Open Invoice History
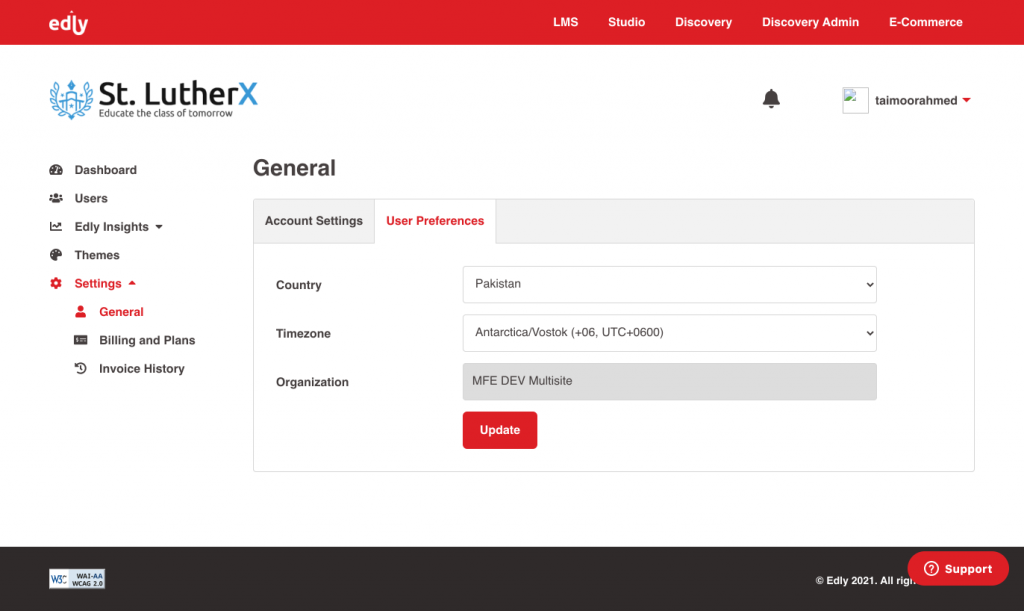The image size is (1024, 611). [142, 369]
